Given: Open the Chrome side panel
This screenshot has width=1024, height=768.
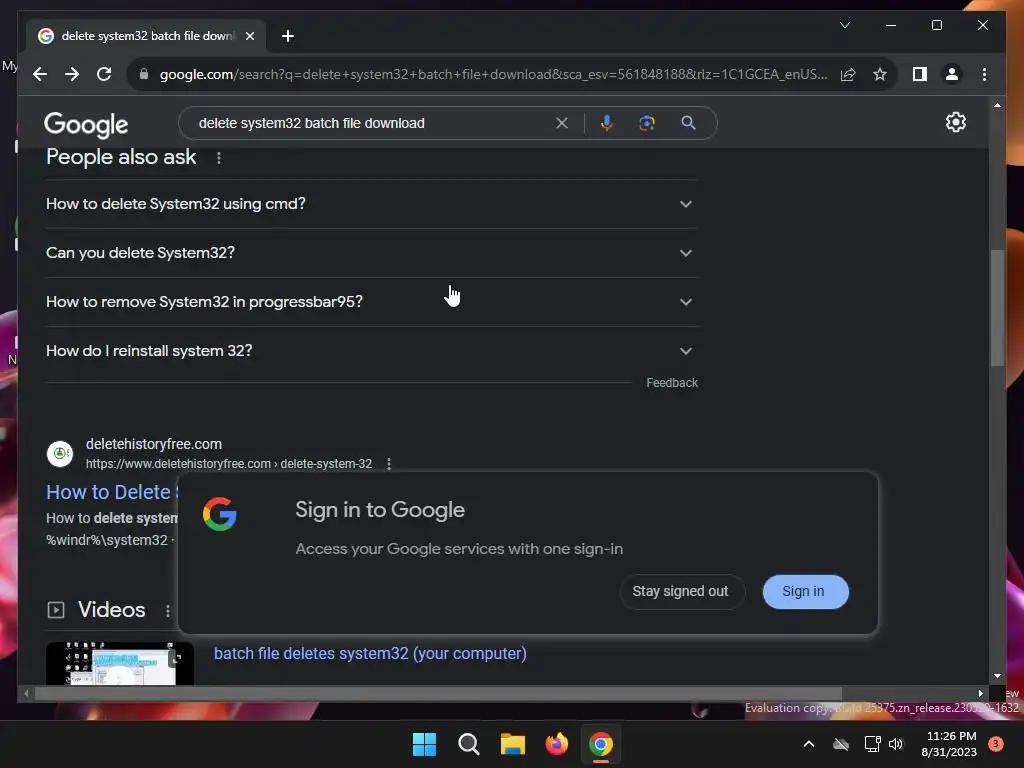Looking at the screenshot, I should (920, 74).
